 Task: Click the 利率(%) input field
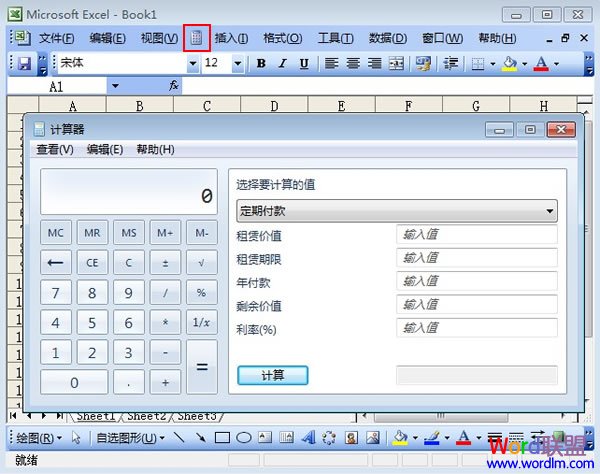(477, 327)
